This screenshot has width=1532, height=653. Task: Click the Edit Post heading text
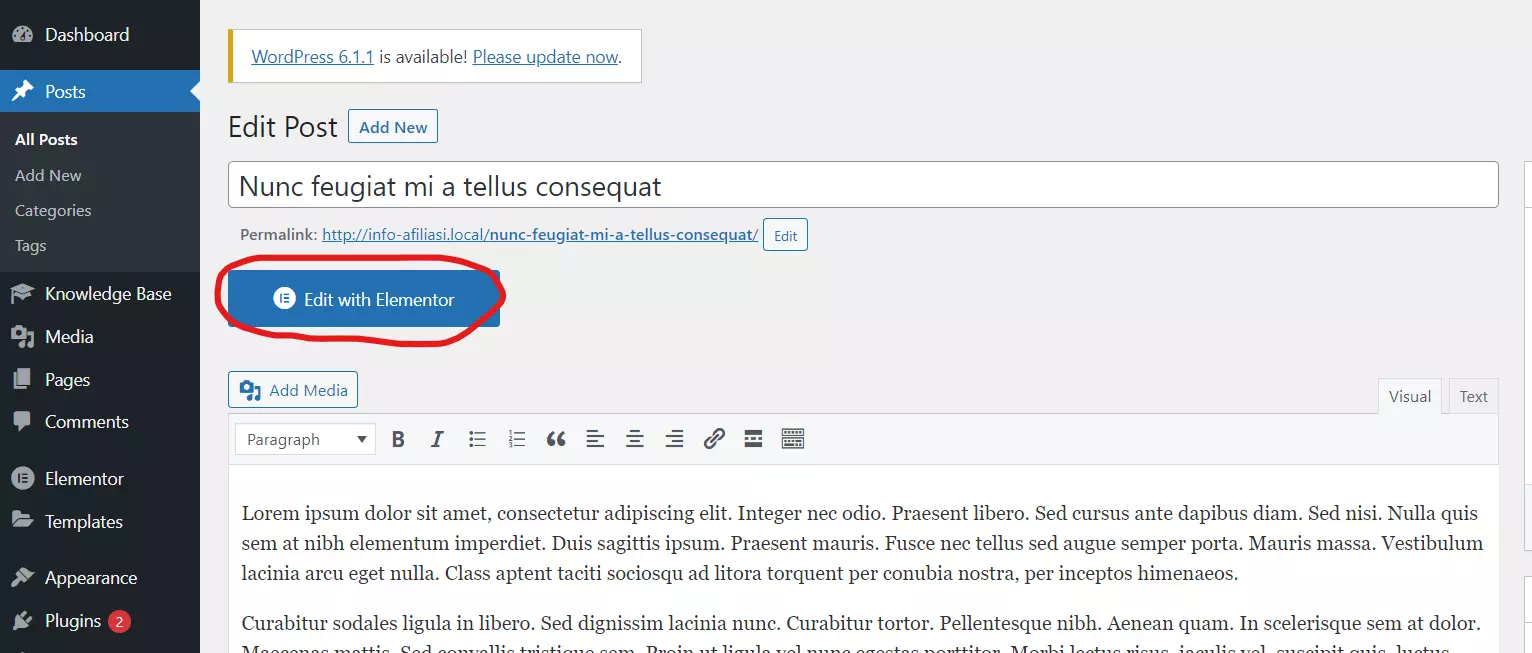pyautogui.click(x=283, y=127)
